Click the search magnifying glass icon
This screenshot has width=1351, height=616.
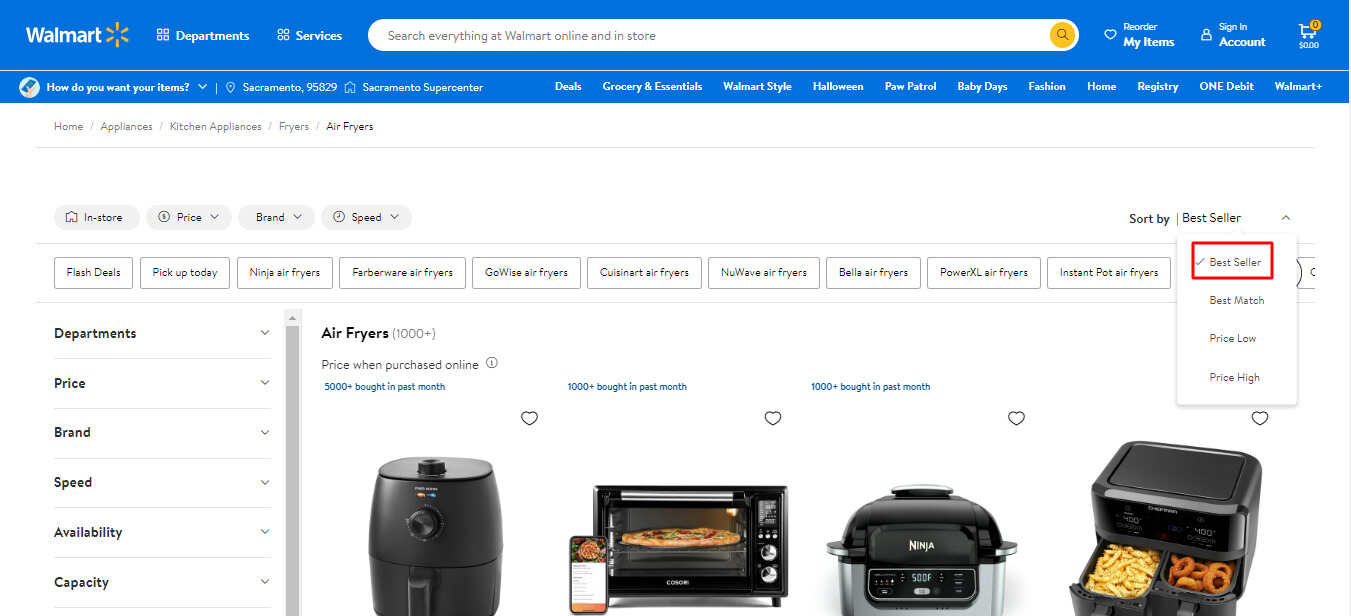pos(1062,34)
